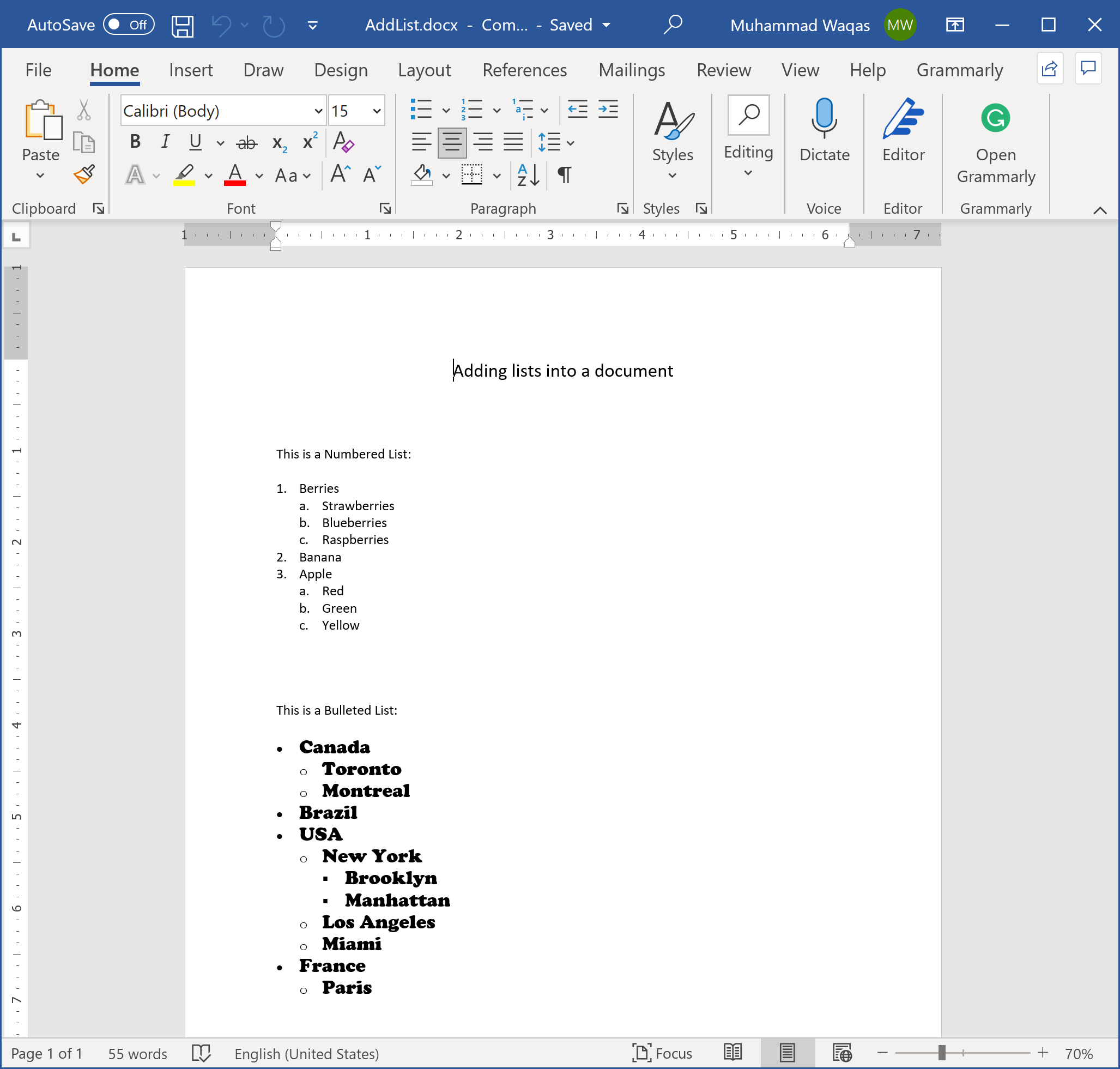Switch to the Insert tab
The height and width of the screenshot is (1069, 1120).
point(190,70)
